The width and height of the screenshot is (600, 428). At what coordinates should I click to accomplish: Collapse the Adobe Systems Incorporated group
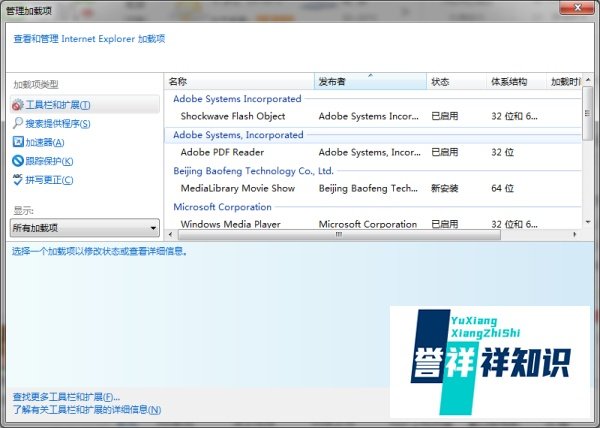[x=237, y=99]
